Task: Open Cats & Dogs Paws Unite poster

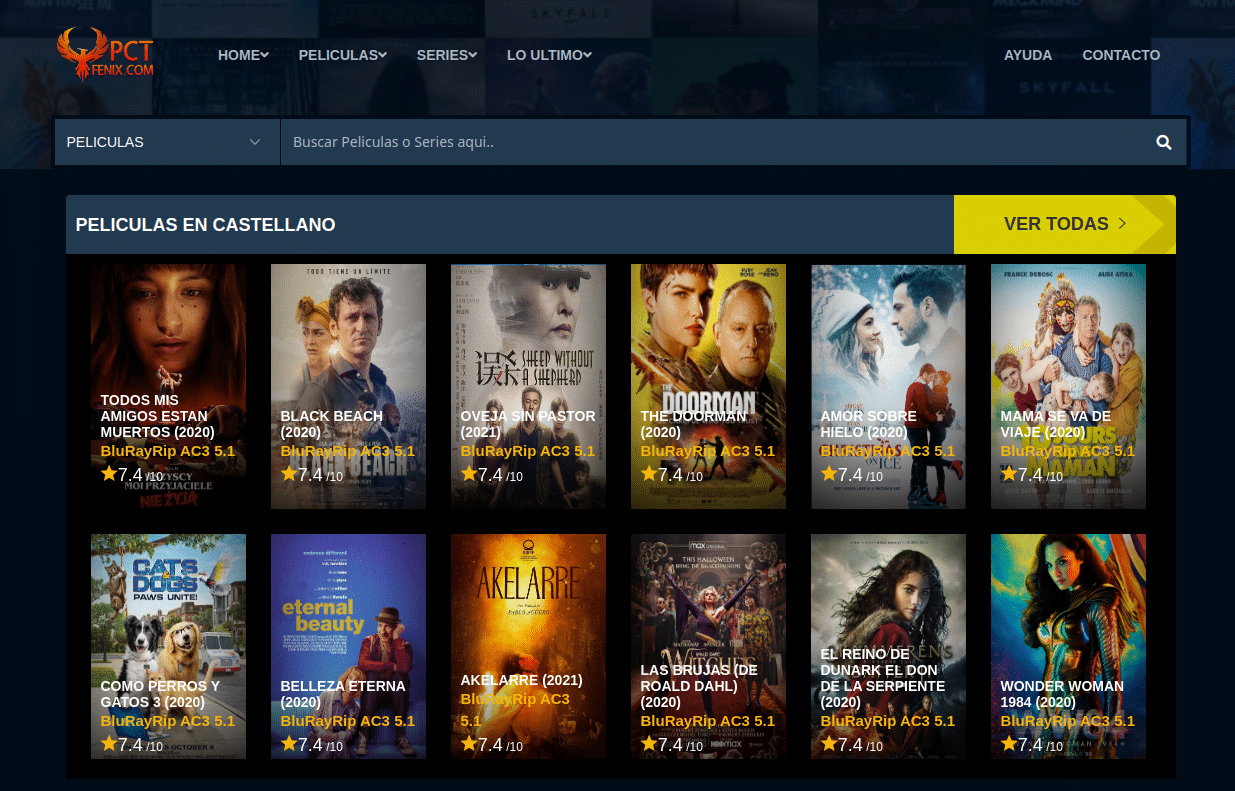Action: [x=168, y=646]
